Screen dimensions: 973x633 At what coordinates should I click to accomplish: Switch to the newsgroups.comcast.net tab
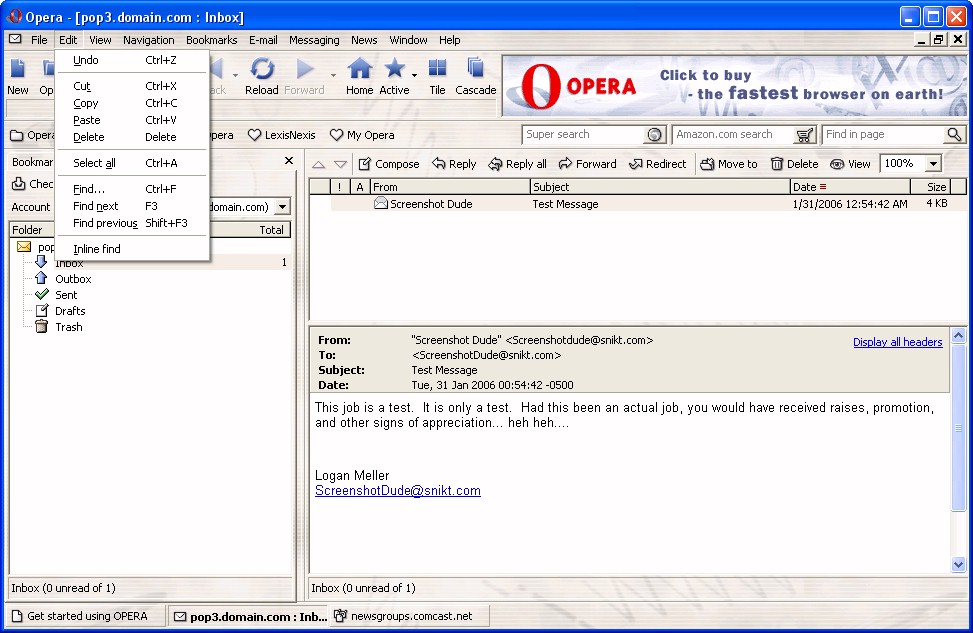[x=410, y=616]
